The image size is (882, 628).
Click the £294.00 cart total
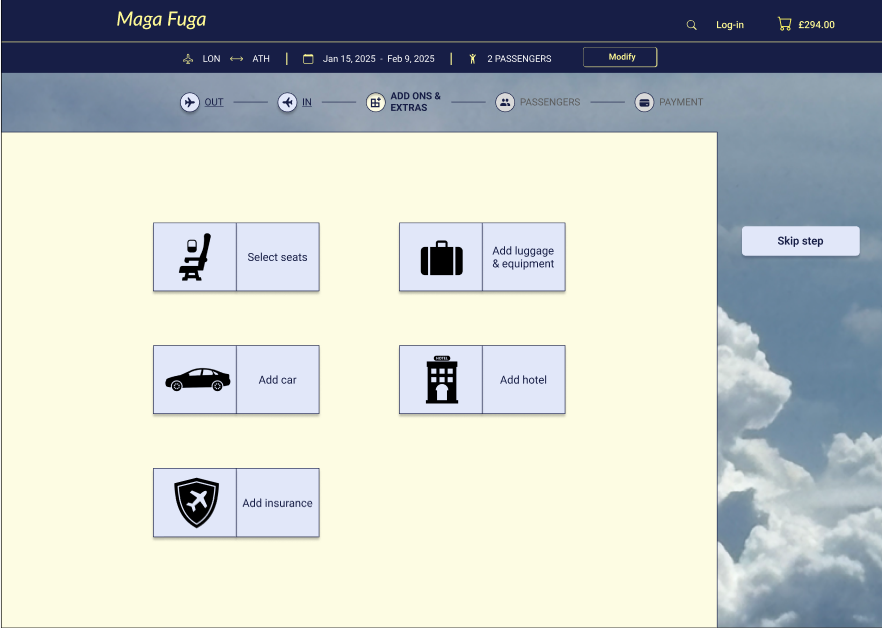click(816, 25)
